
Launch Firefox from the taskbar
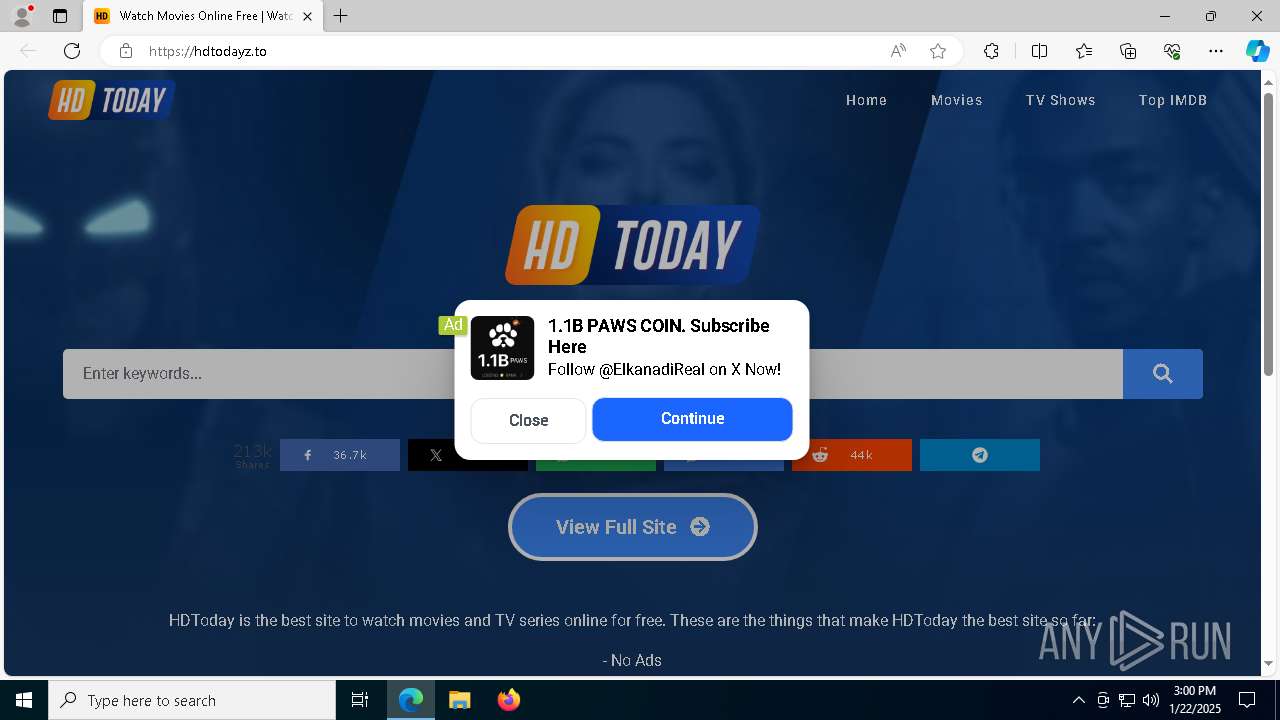508,700
